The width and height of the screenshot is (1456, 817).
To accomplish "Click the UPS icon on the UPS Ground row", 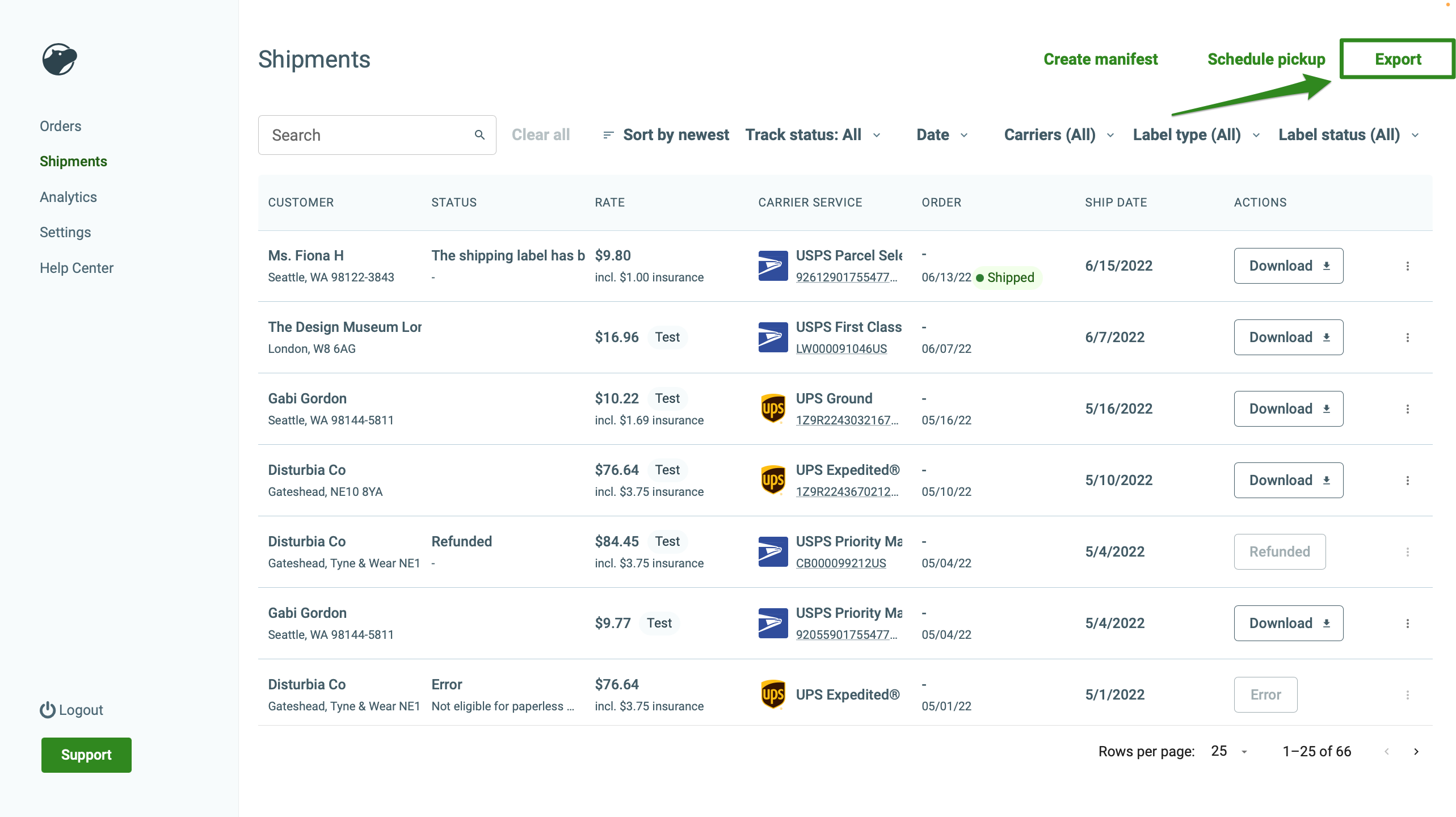I will pos(772,408).
